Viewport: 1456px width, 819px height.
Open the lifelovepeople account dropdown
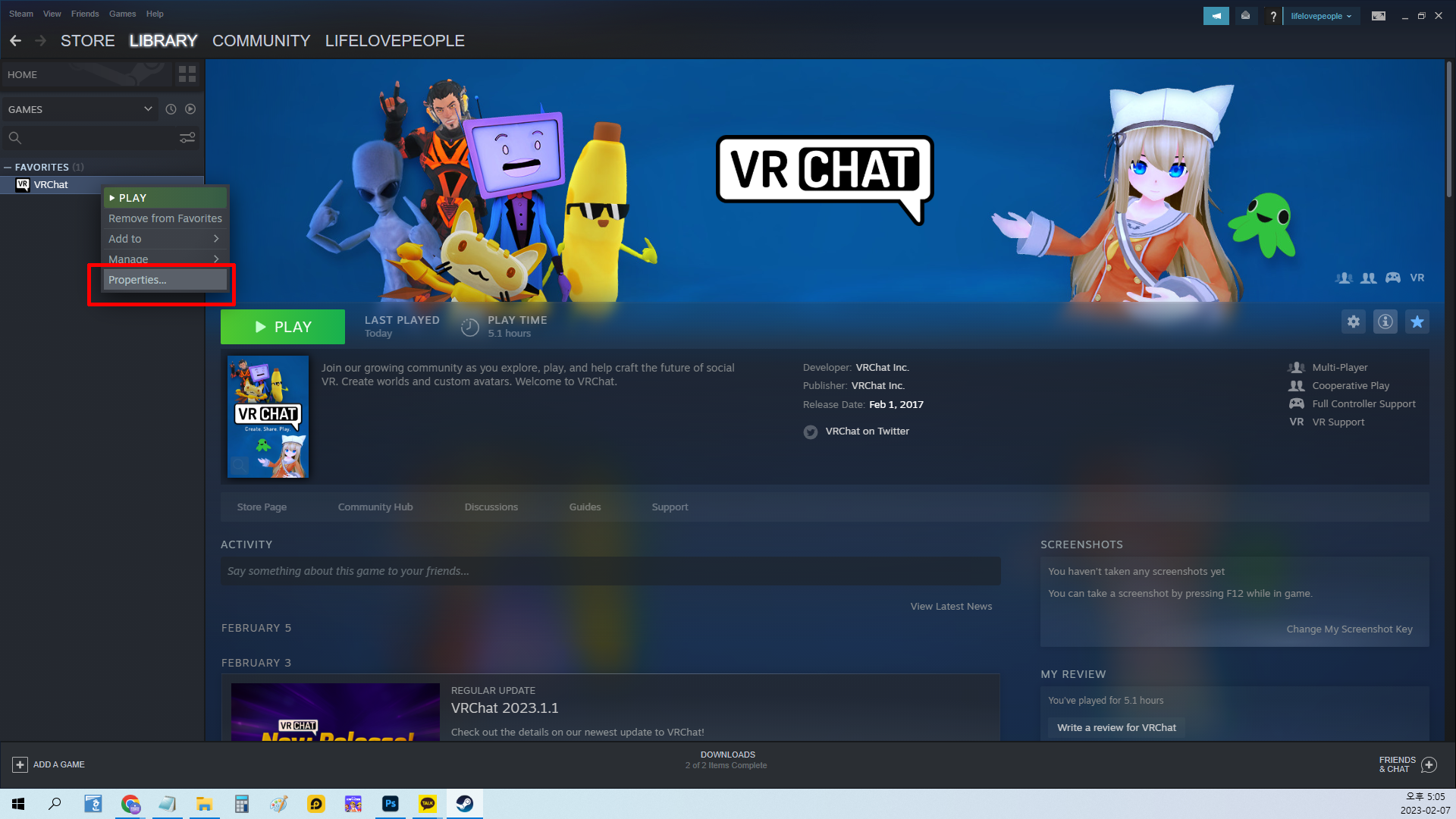[x=1321, y=16]
